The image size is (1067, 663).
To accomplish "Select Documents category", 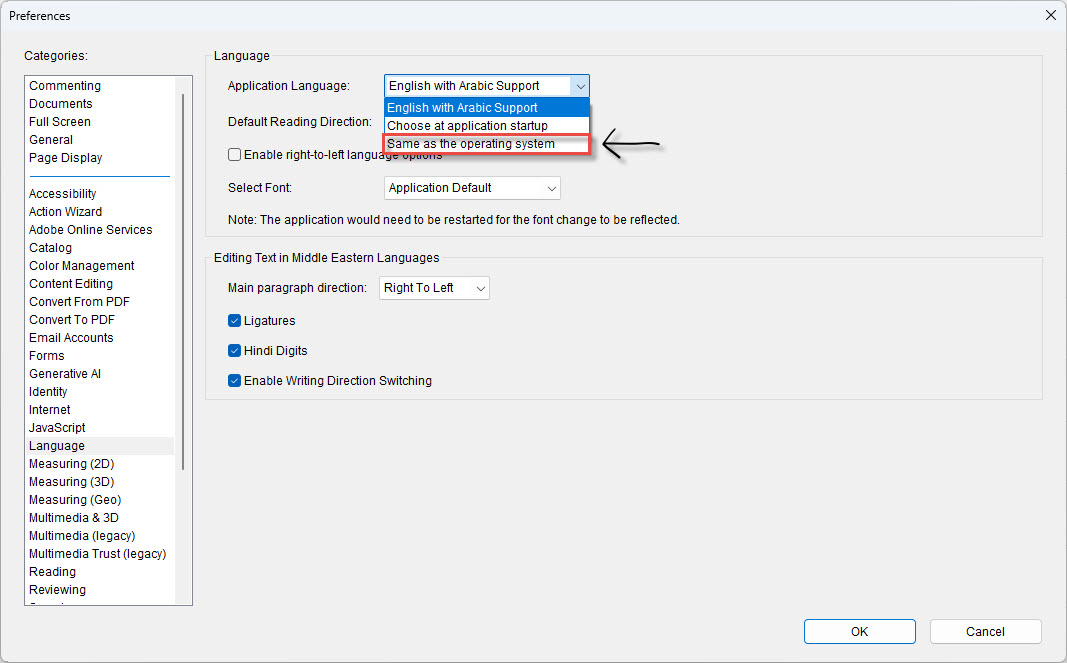I will tap(61, 103).
